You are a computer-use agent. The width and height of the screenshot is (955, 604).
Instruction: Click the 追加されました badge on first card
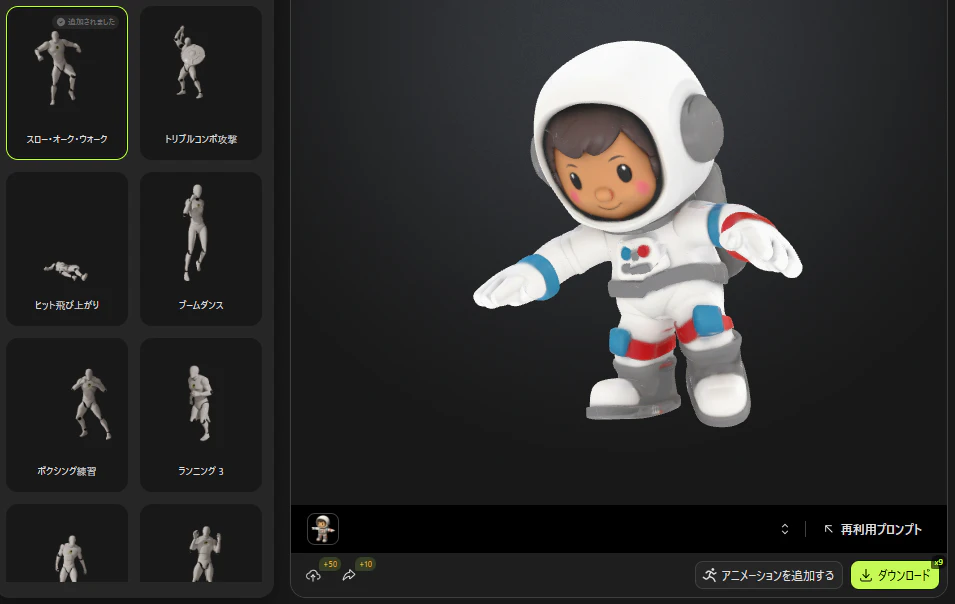coord(86,22)
